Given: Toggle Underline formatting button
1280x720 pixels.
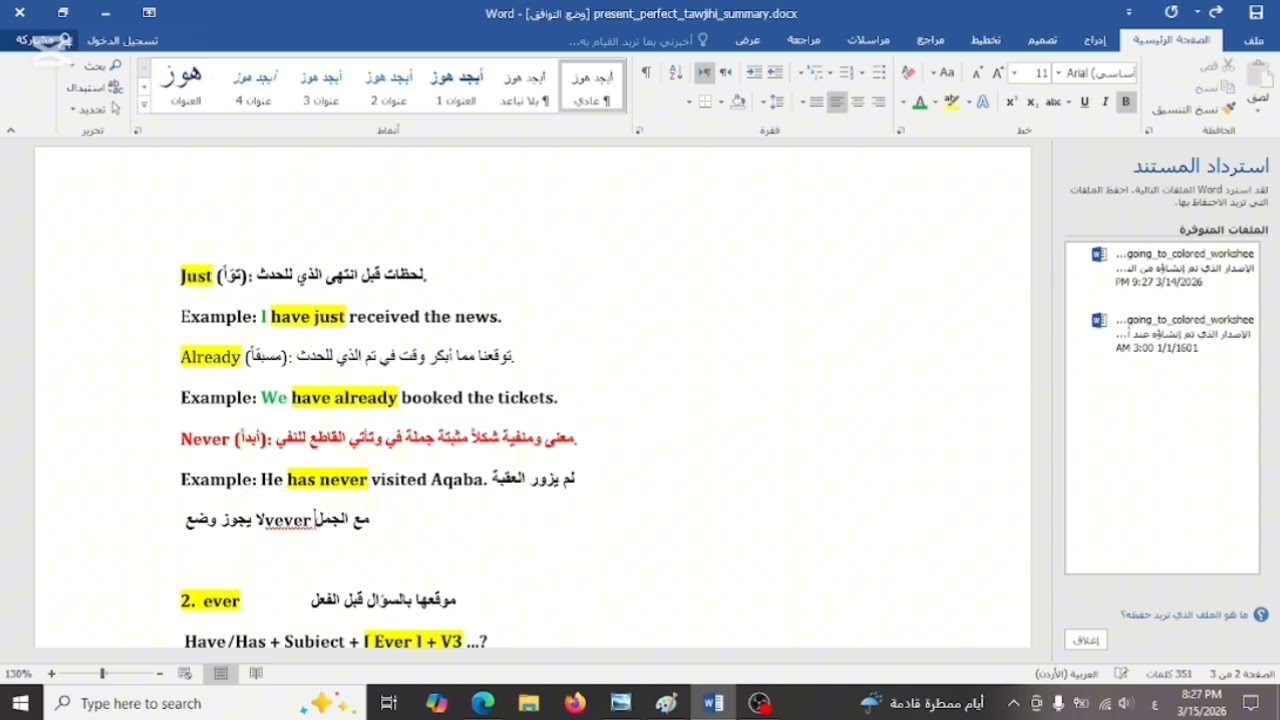Looking at the screenshot, I should tap(1084, 102).
